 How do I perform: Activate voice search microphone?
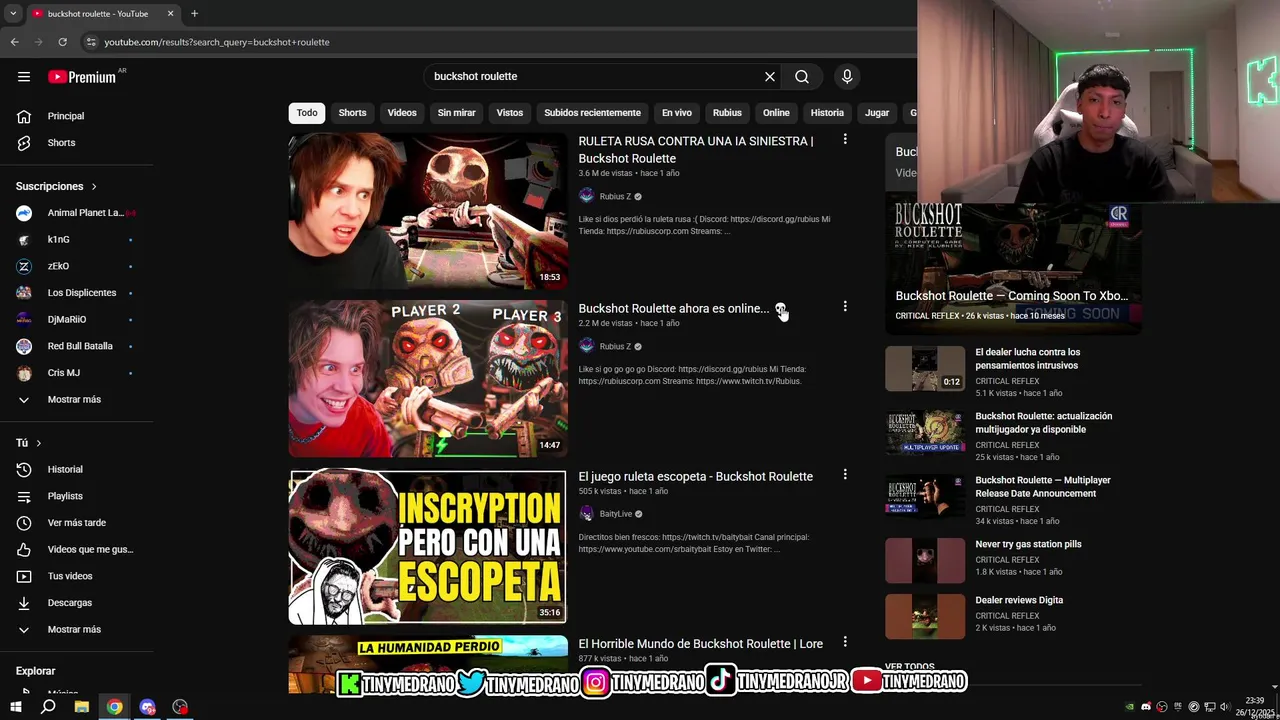tap(847, 77)
